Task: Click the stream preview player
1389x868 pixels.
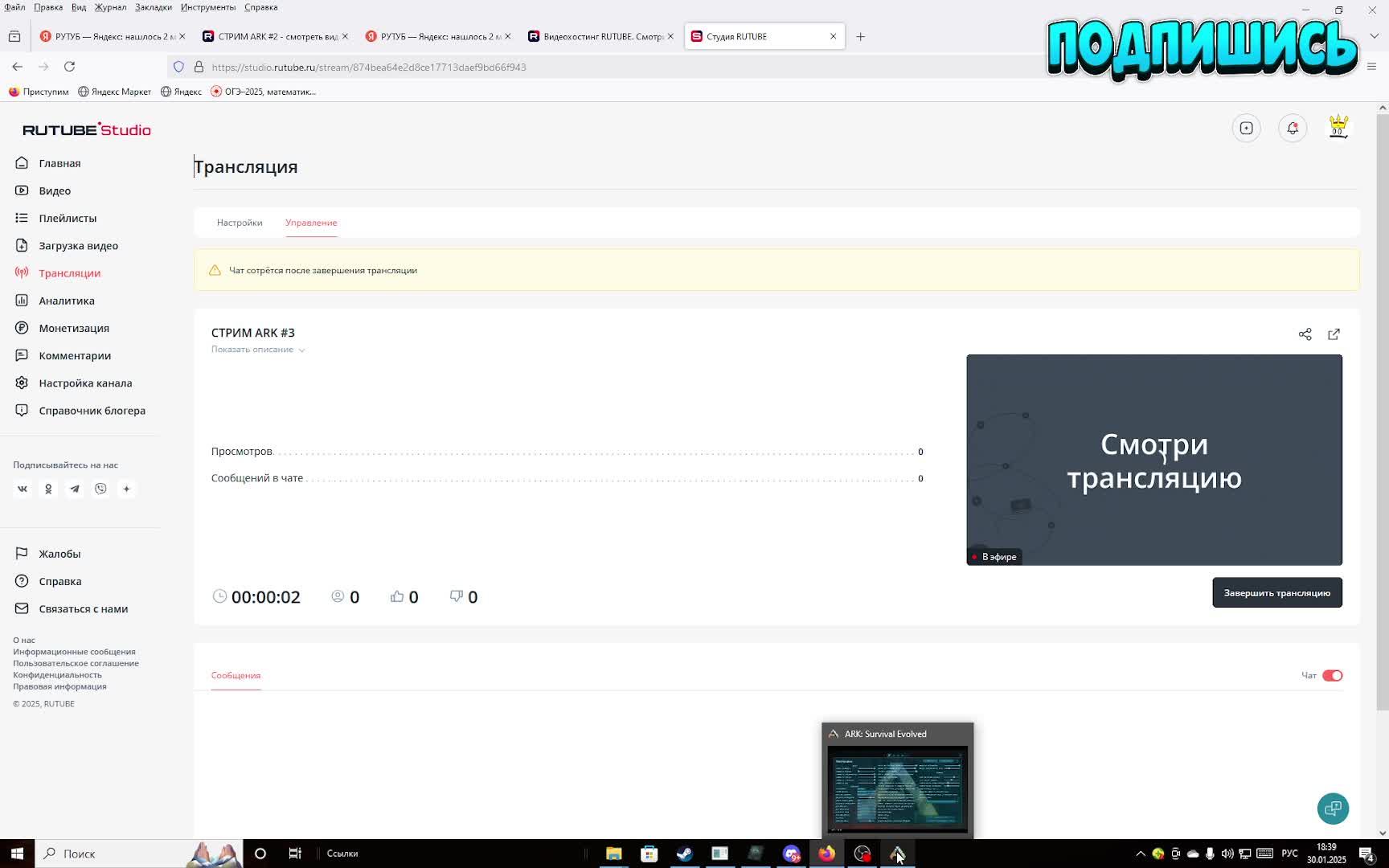Action: pos(1153,460)
